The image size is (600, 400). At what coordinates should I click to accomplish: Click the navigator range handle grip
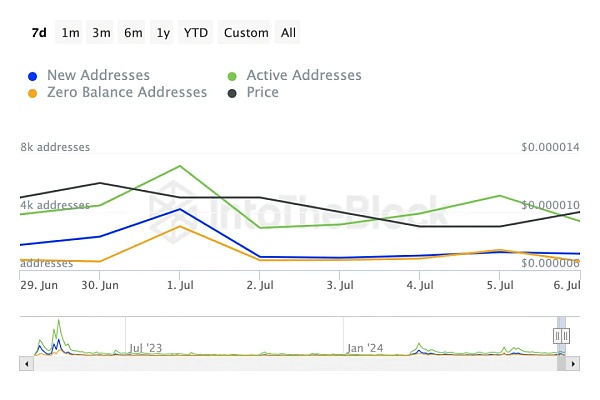[x=561, y=336]
